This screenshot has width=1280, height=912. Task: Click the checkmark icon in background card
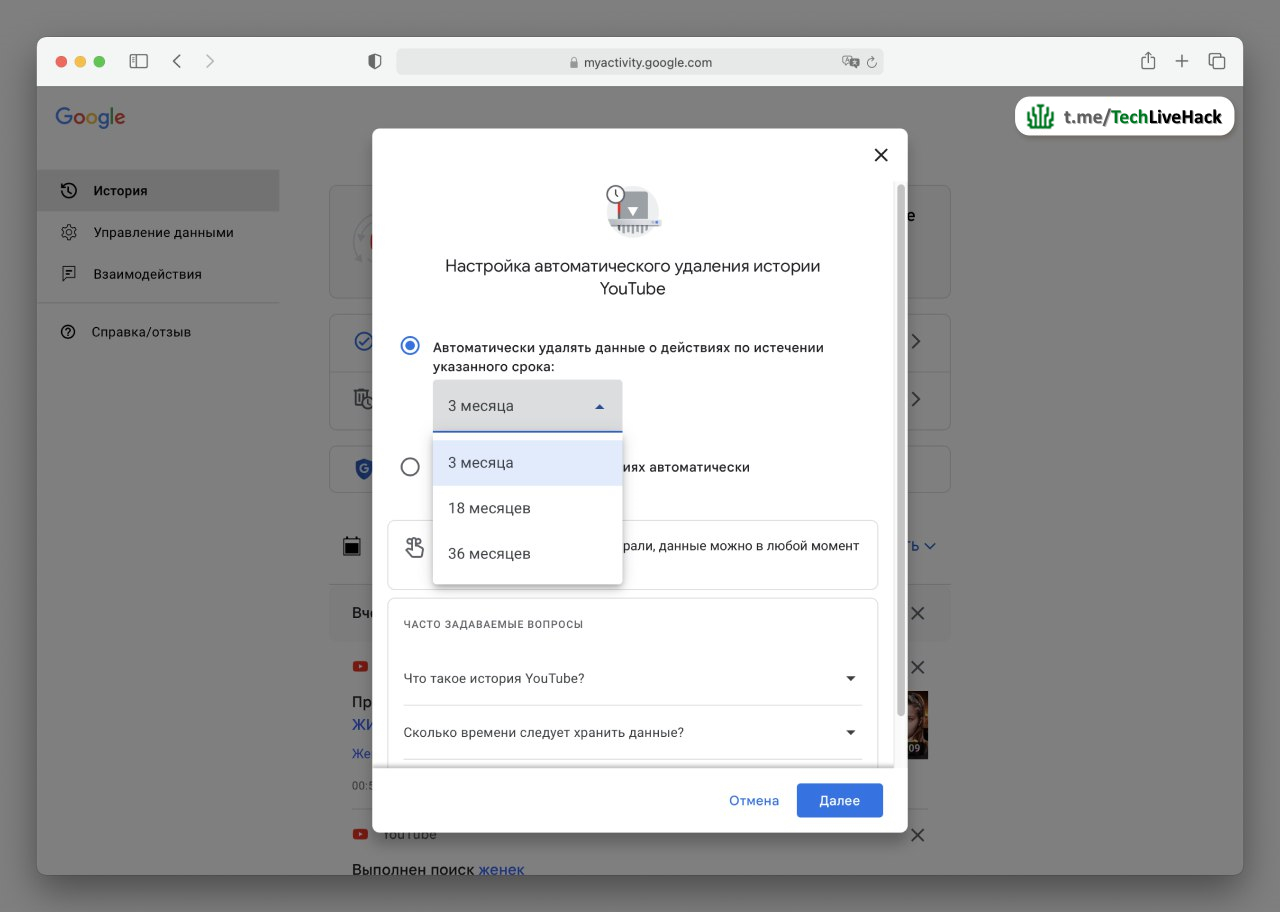point(363,342)
